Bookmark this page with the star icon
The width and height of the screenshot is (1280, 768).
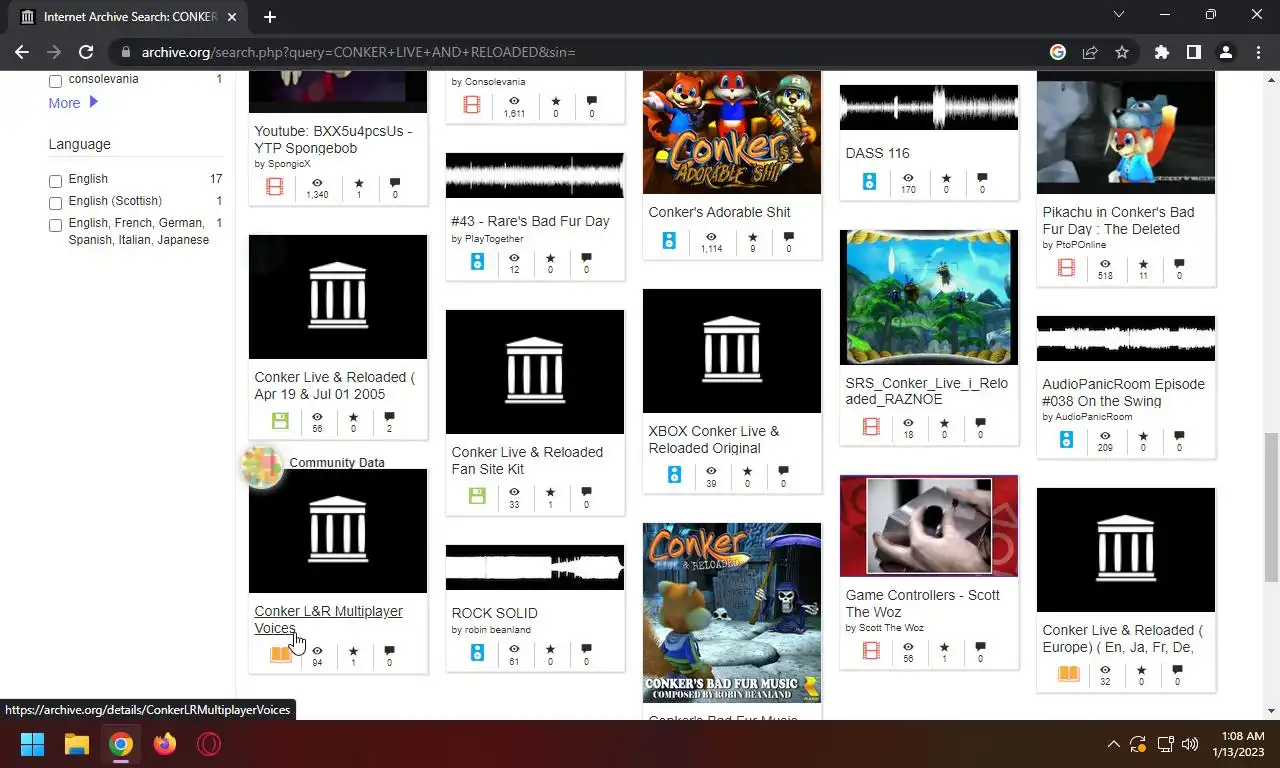1122,52
